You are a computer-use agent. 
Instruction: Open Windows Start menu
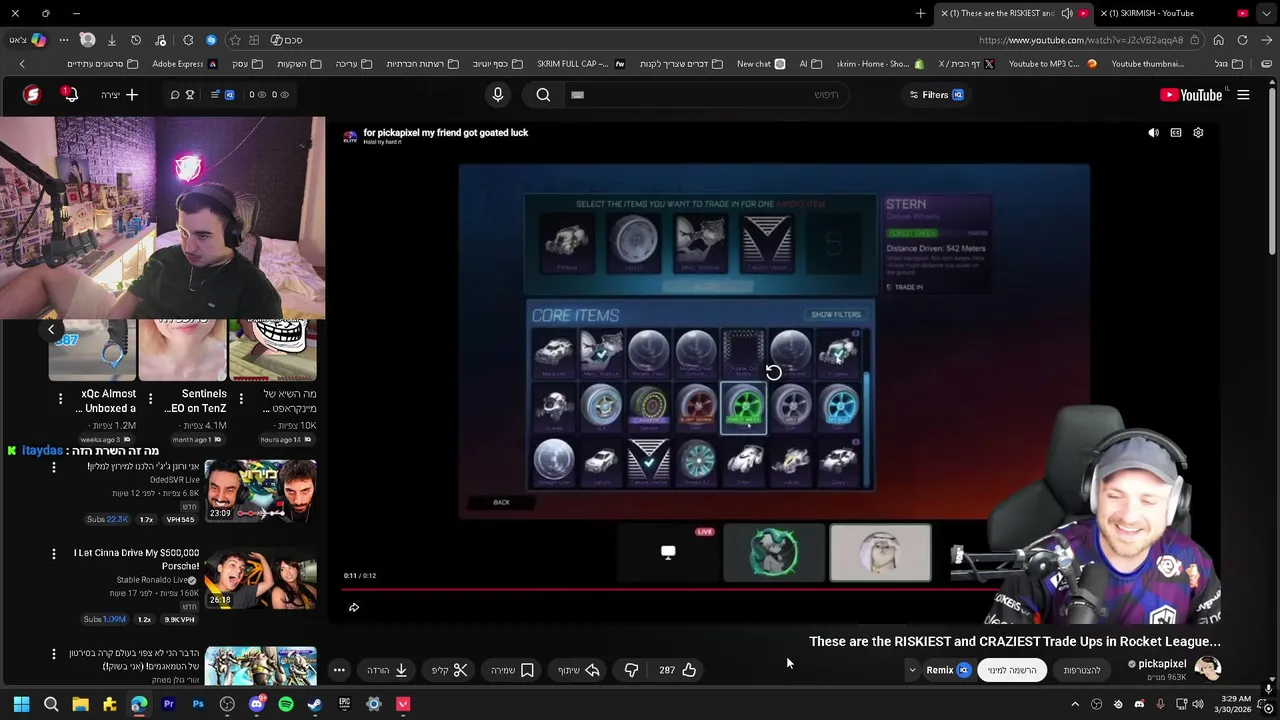tap(21, 704)
